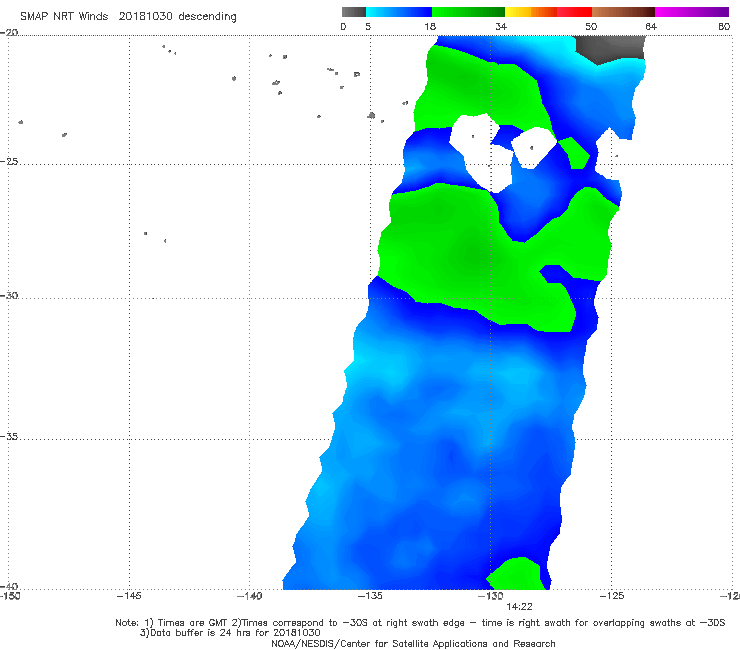
Task: Click the color bar label '64'
Action: coord(651,26)
